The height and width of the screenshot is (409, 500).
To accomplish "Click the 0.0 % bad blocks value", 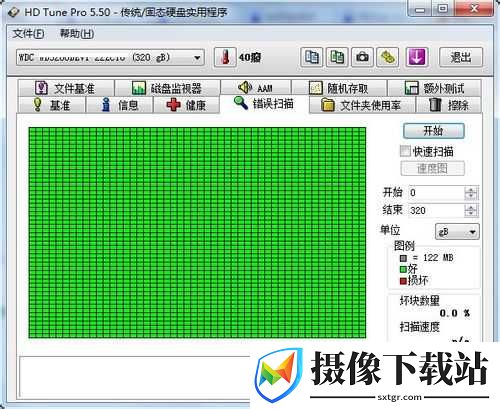I will tap(454, 313).
